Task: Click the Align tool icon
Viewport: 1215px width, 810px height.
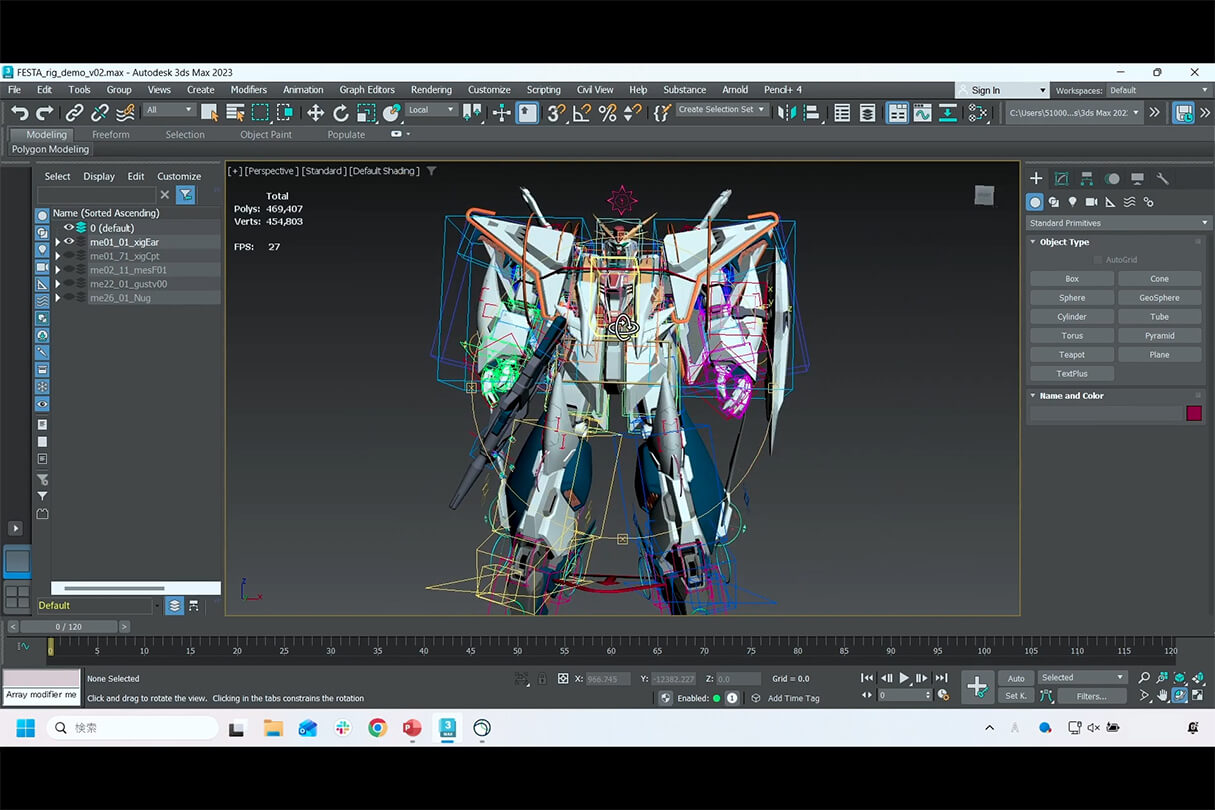Action: click(x=812, y=113)
